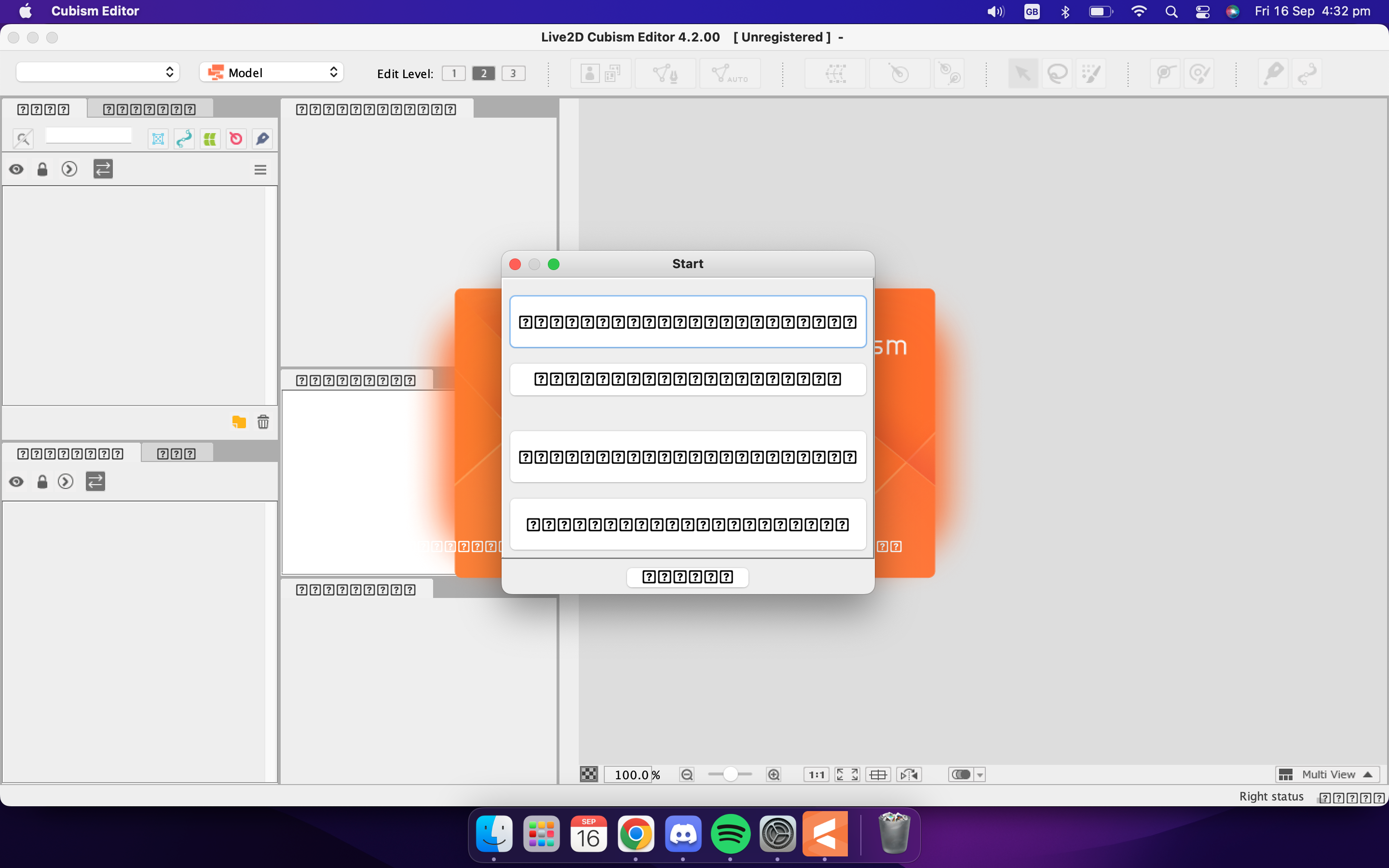
Task: Toggle the lock icon in upper-left panel
Action: point(42,169)
